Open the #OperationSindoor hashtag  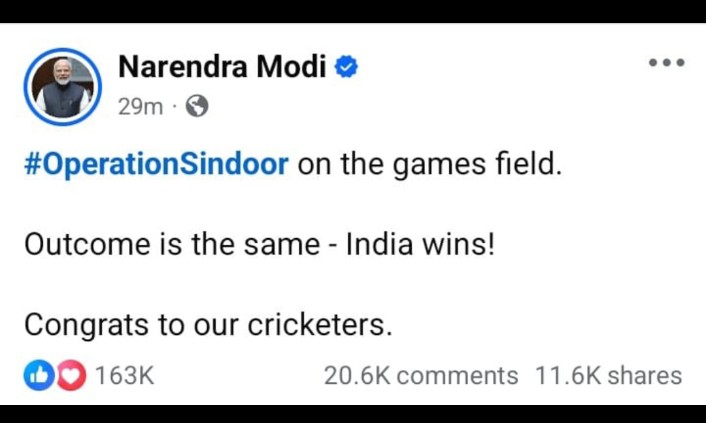156,163
